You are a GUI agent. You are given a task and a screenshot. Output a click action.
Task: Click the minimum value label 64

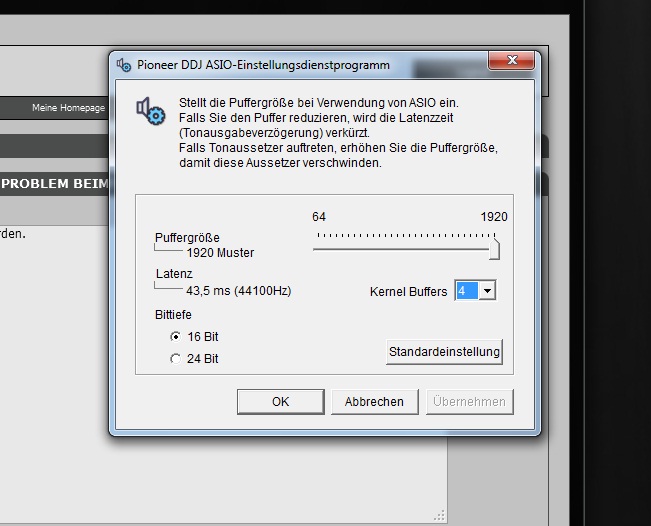click(319, 217)
